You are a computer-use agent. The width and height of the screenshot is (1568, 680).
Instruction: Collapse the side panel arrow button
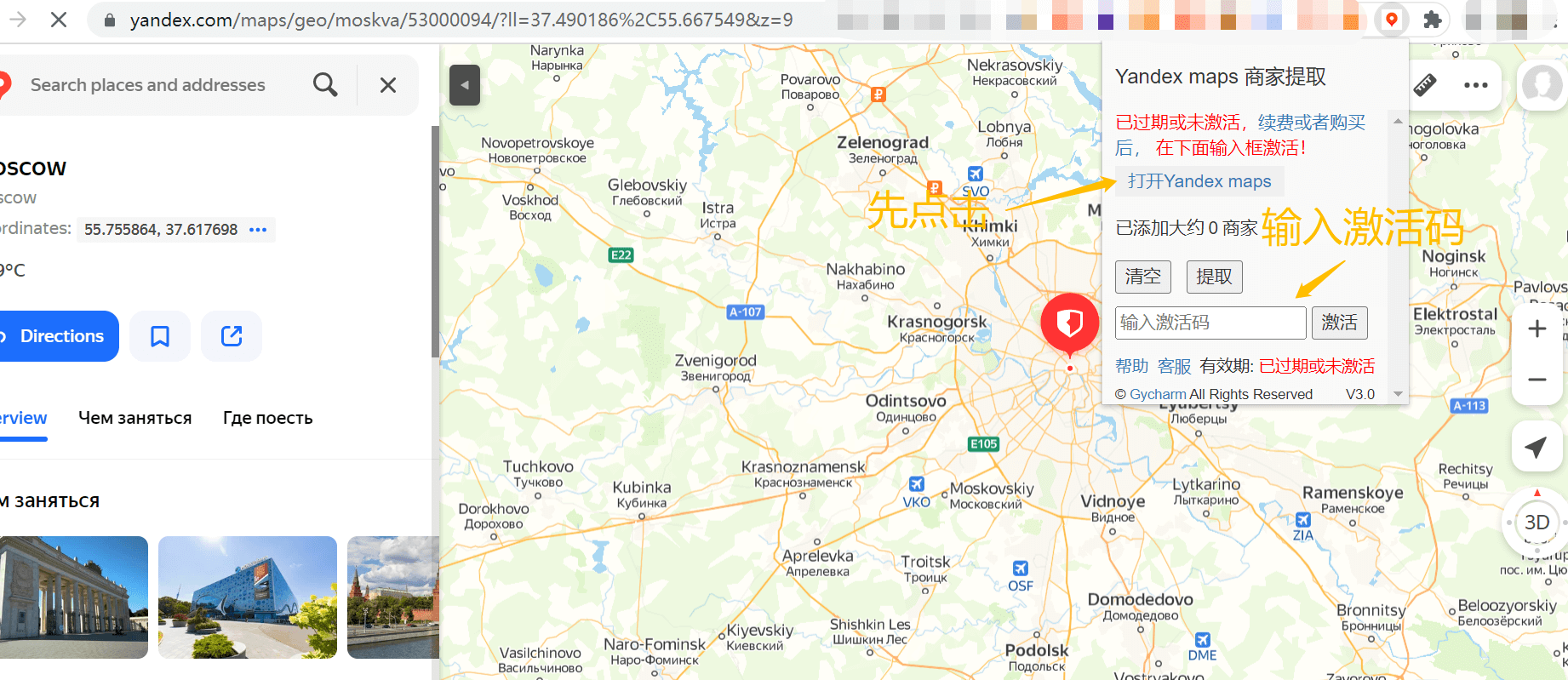point(465,85)
